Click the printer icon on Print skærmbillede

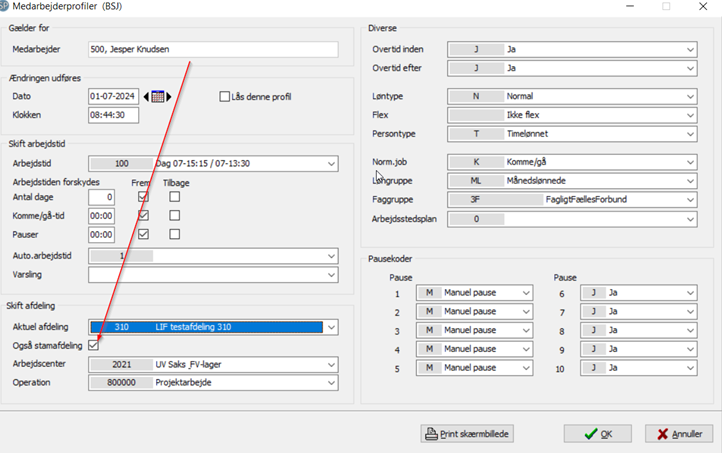tap(432, 434)
